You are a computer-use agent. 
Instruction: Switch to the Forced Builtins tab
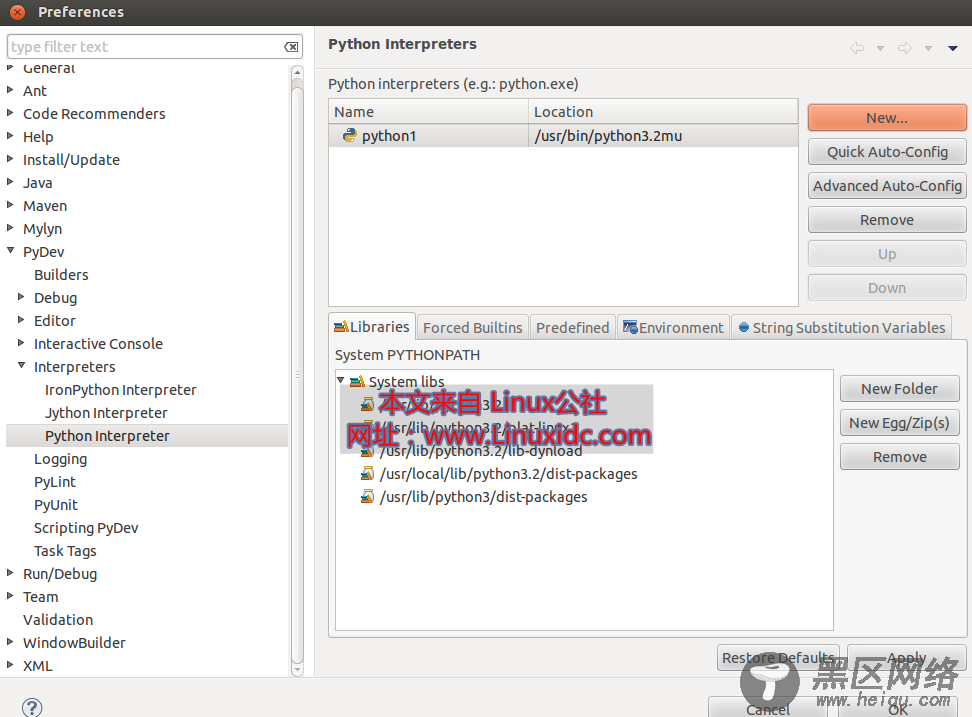[x=472, y=327]
